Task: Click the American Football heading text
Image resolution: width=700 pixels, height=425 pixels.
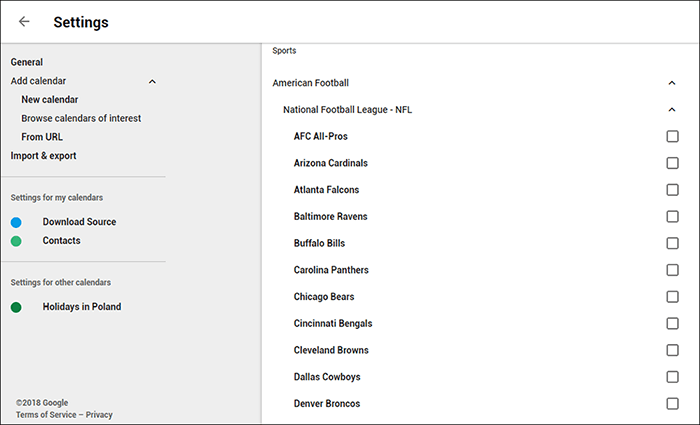Action: click(311, 83)
